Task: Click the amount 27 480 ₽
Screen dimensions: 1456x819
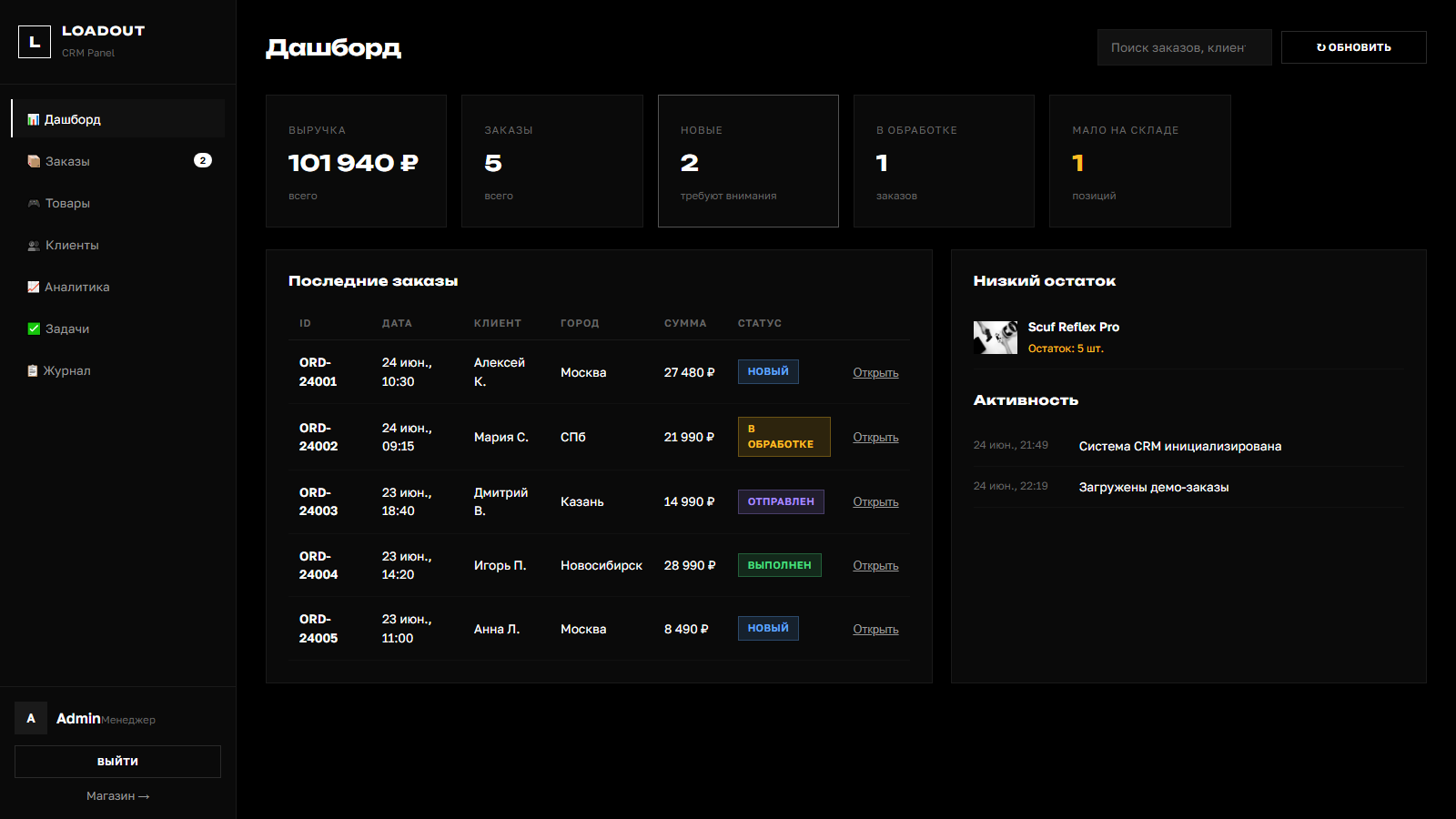Action: [x=690, y=372]
